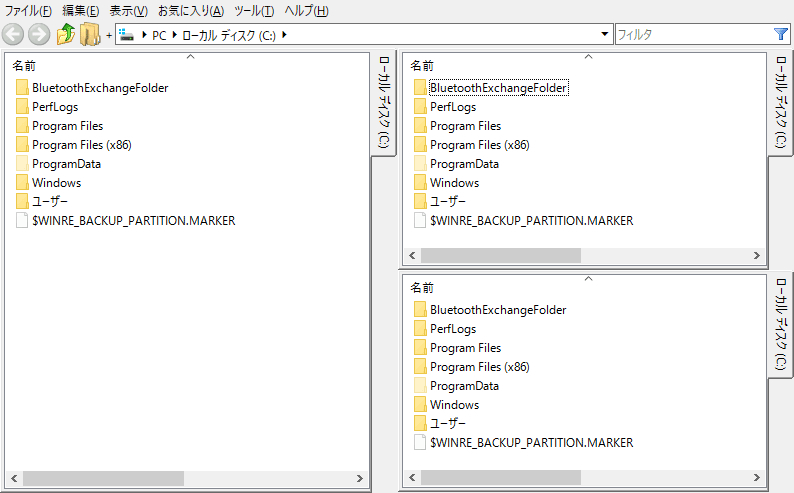Select Program Files (x86) name in bottom-right pane
Screen dimensions: 794x493
coord(480,367)
